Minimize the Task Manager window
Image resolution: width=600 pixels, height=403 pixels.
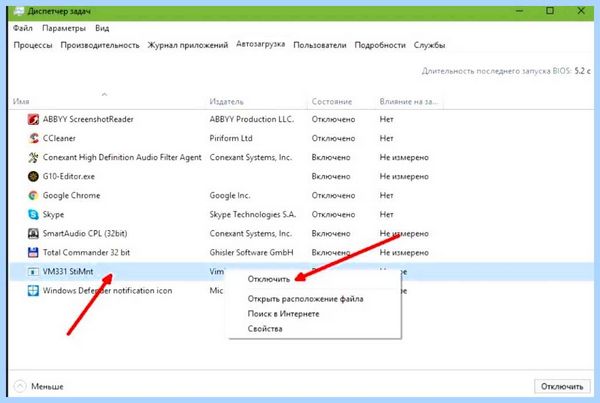519,11
